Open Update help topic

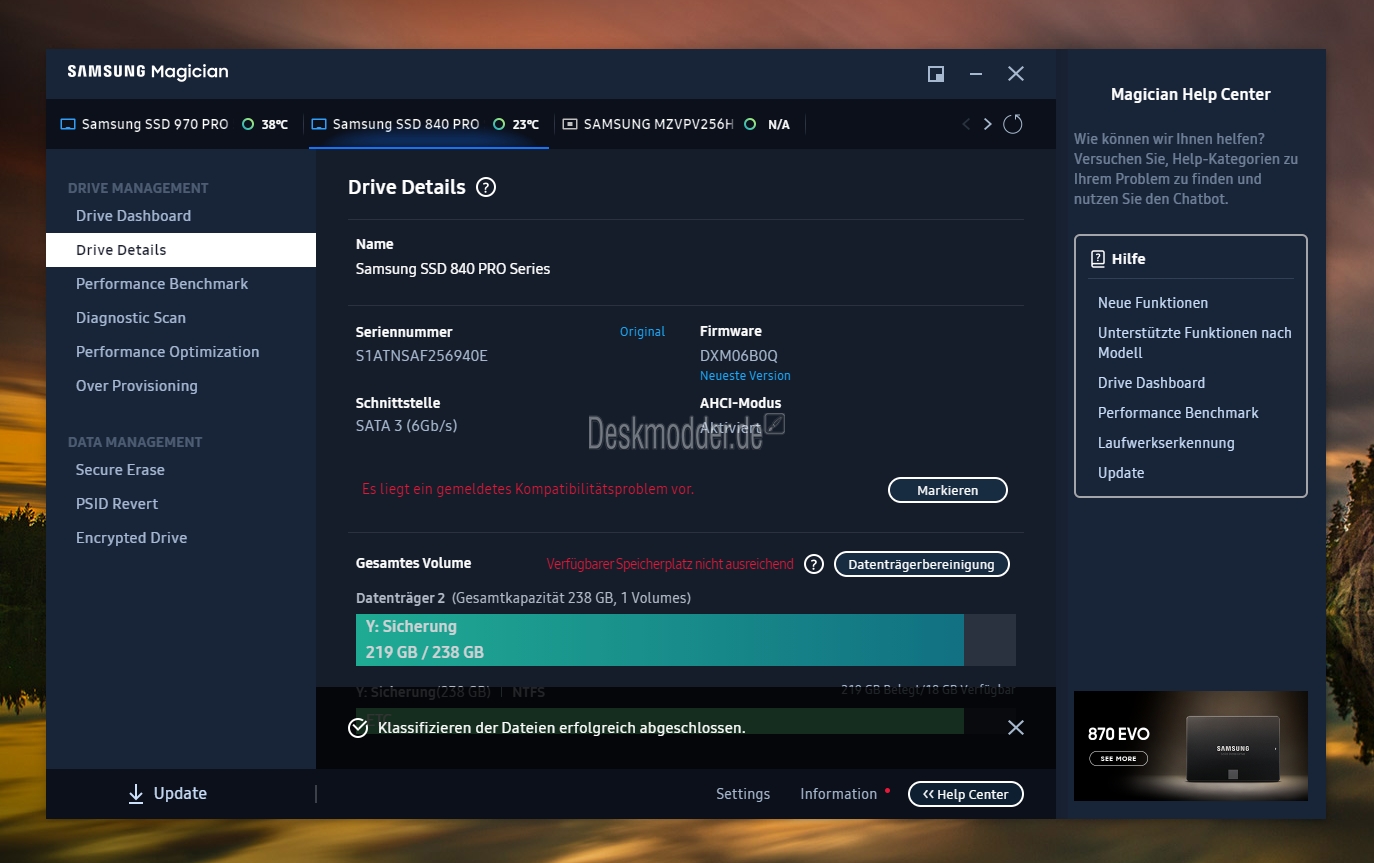tap(1121, 473)
